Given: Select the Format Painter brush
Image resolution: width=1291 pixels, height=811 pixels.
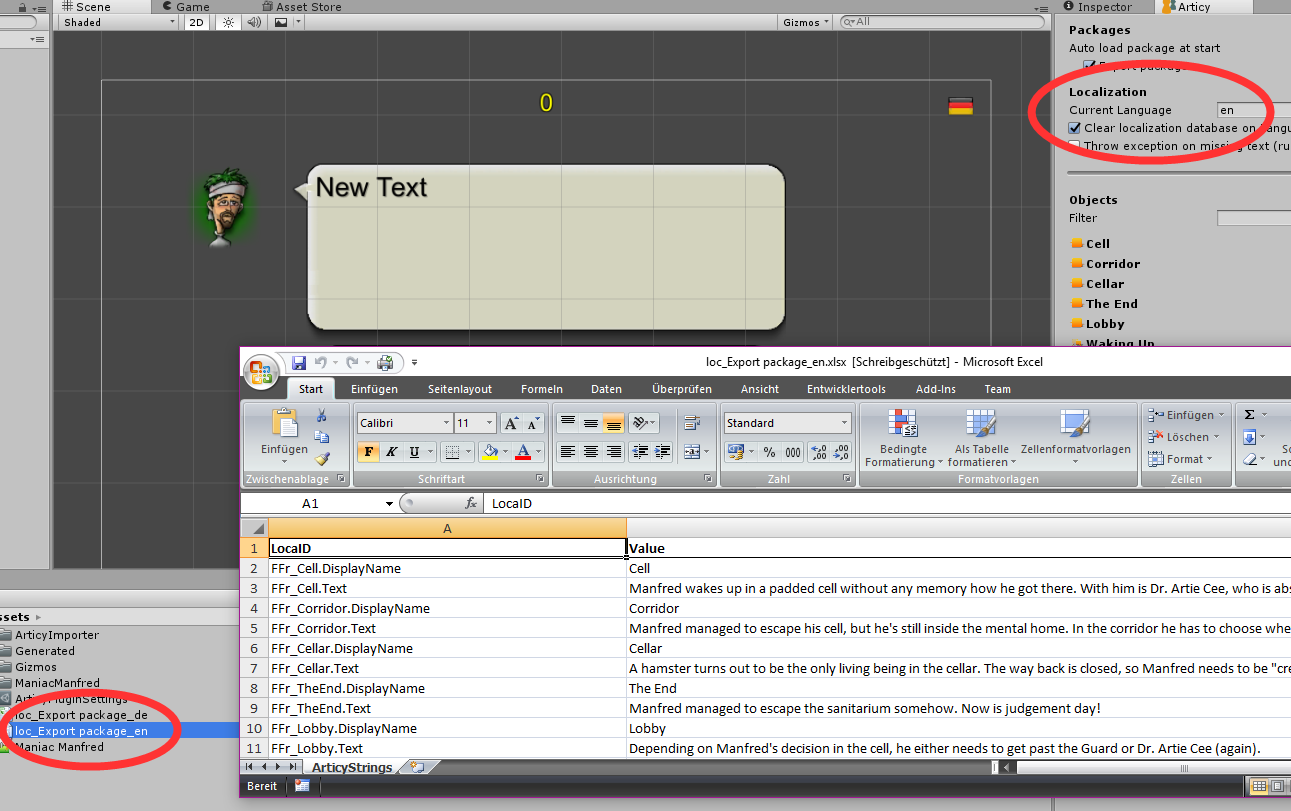Looking at the screenshot, I should click(322, 459).
